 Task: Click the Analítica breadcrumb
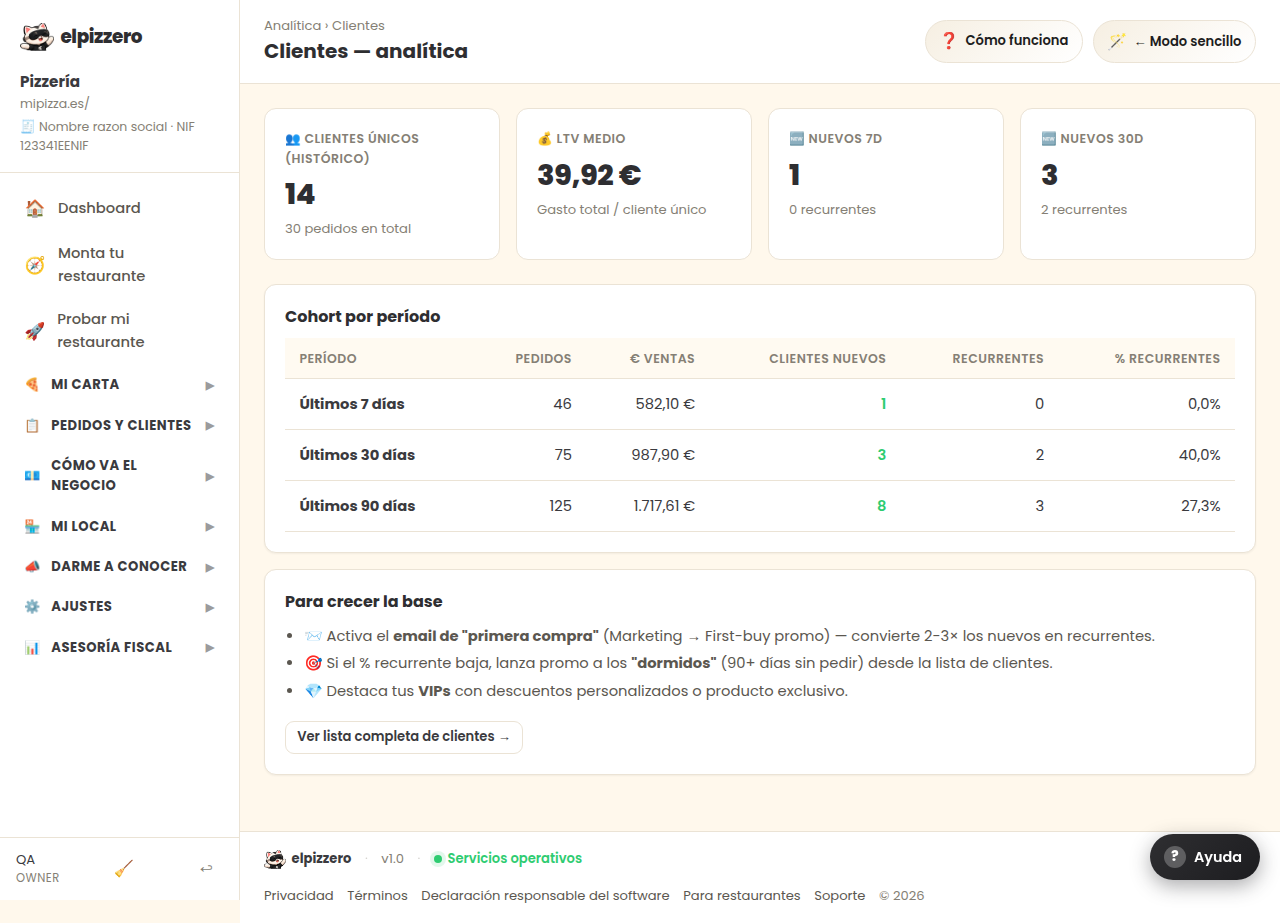(x=292, y=26)
